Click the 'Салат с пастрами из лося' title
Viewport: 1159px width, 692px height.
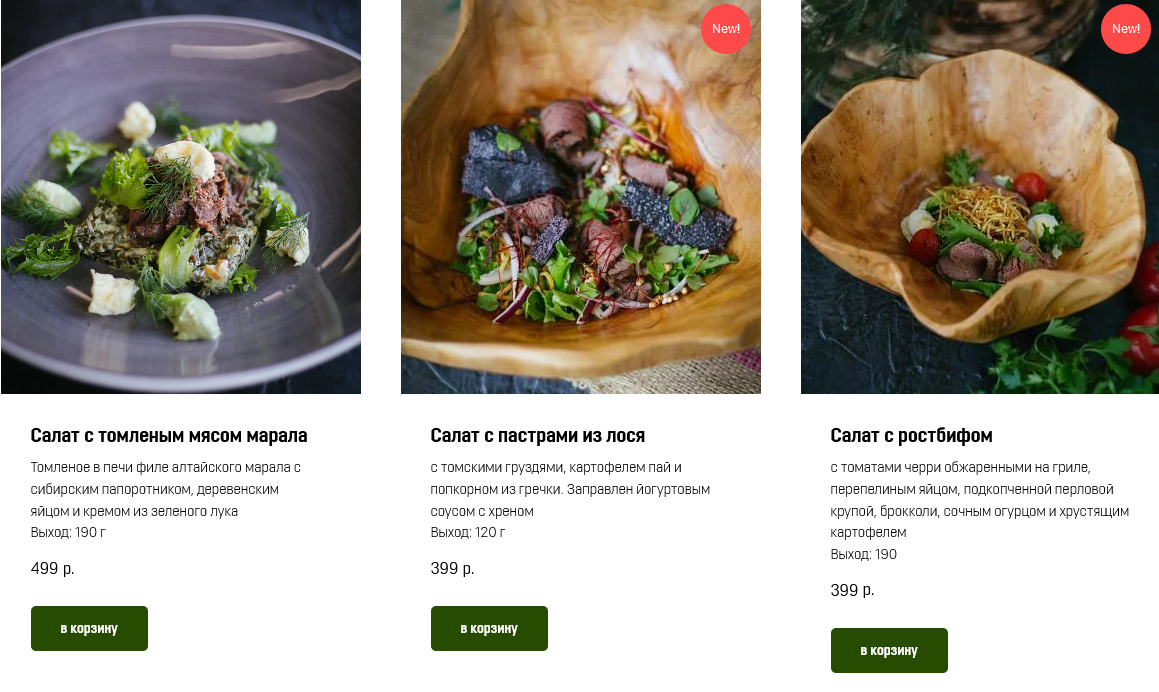(x=538, y=436)
